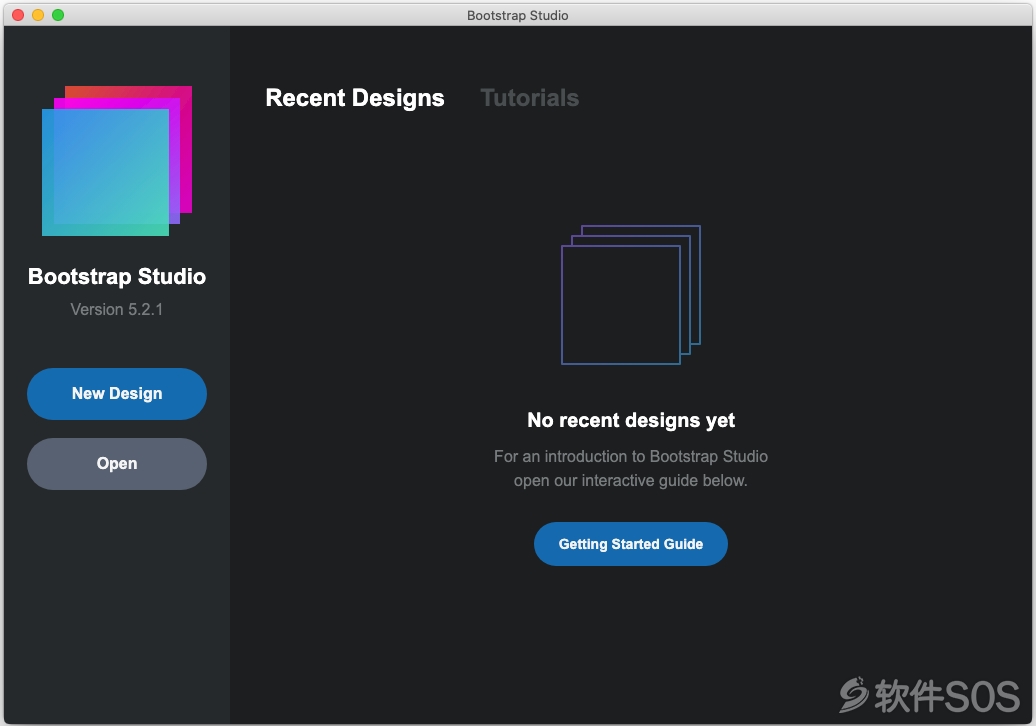The width and height of the screenshot is (1036, 726).
Task: Launch the Getting Started Guide
Action: tap(630, 544)
